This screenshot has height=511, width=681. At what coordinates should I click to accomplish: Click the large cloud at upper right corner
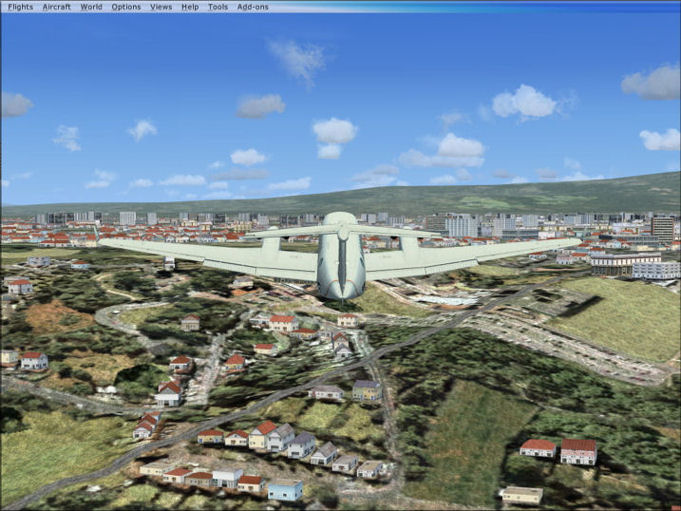point(652,82)
